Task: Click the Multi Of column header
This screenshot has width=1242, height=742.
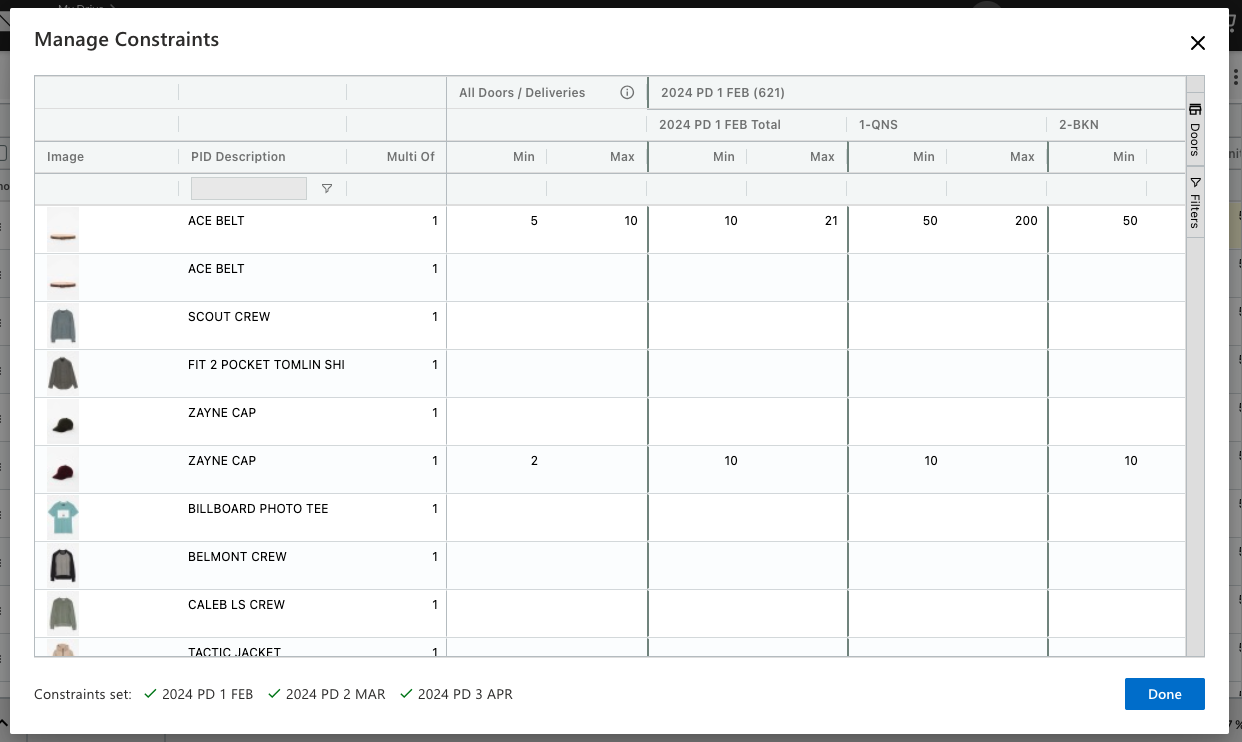Action: pyautogui.click(x=410, y=157)
